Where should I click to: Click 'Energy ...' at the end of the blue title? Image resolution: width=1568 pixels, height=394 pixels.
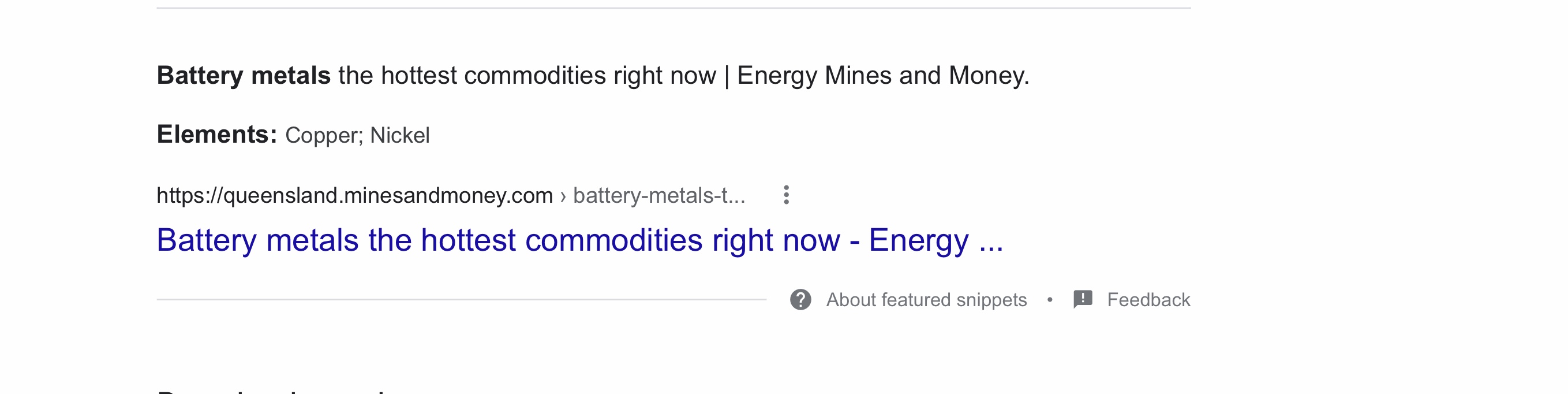935,240
